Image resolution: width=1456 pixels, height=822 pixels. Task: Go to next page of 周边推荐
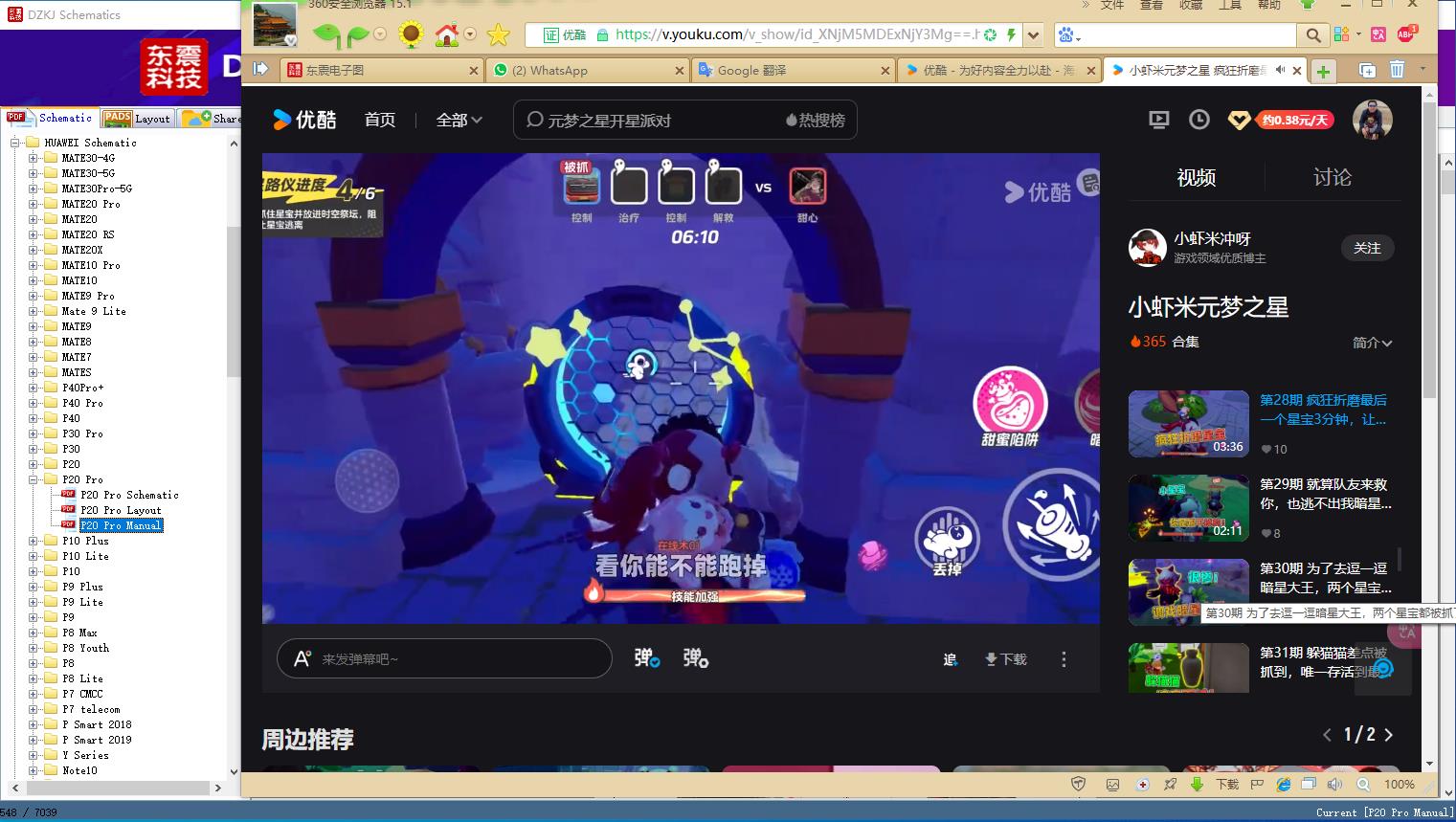(1389, 735)
